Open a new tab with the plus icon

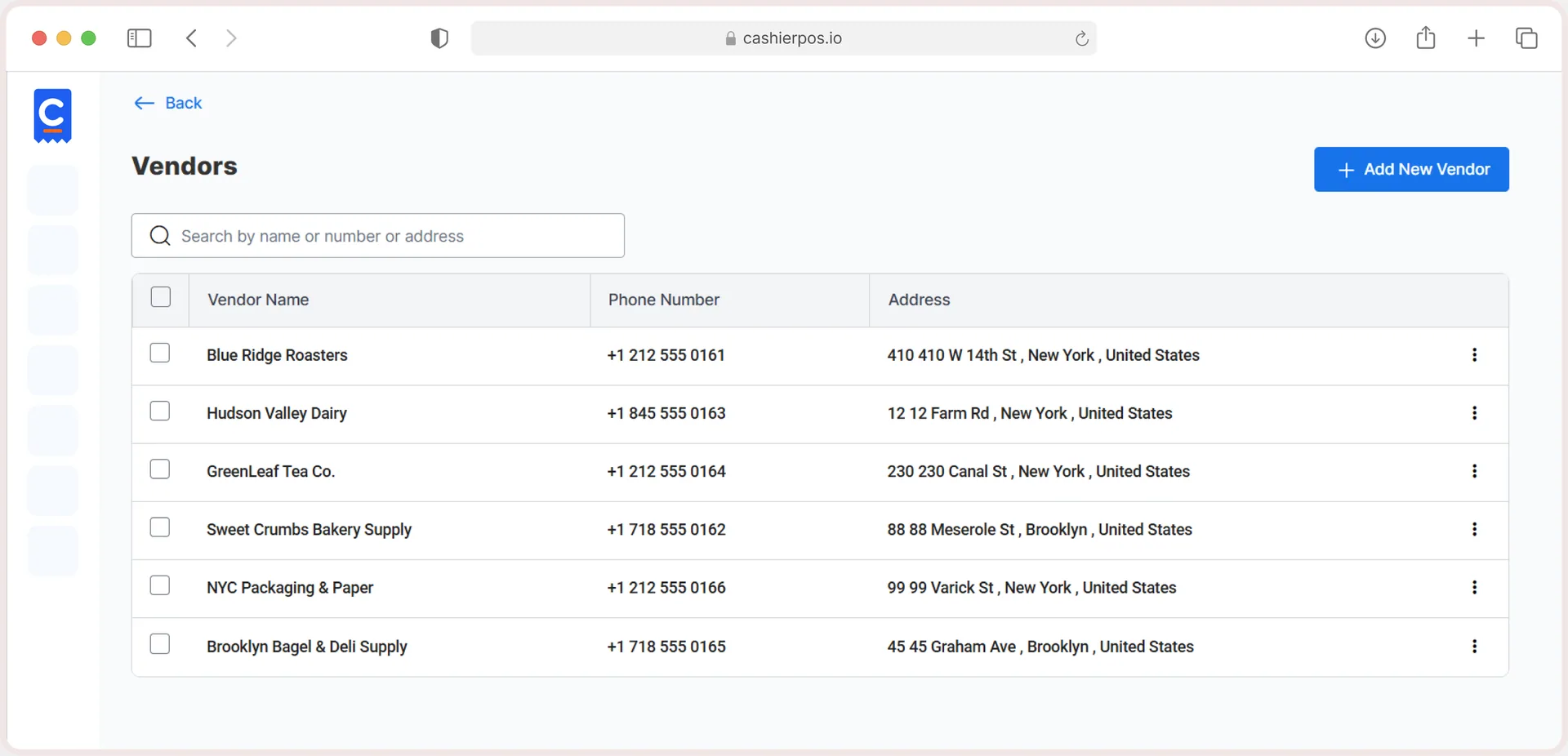pos(1476,38)
